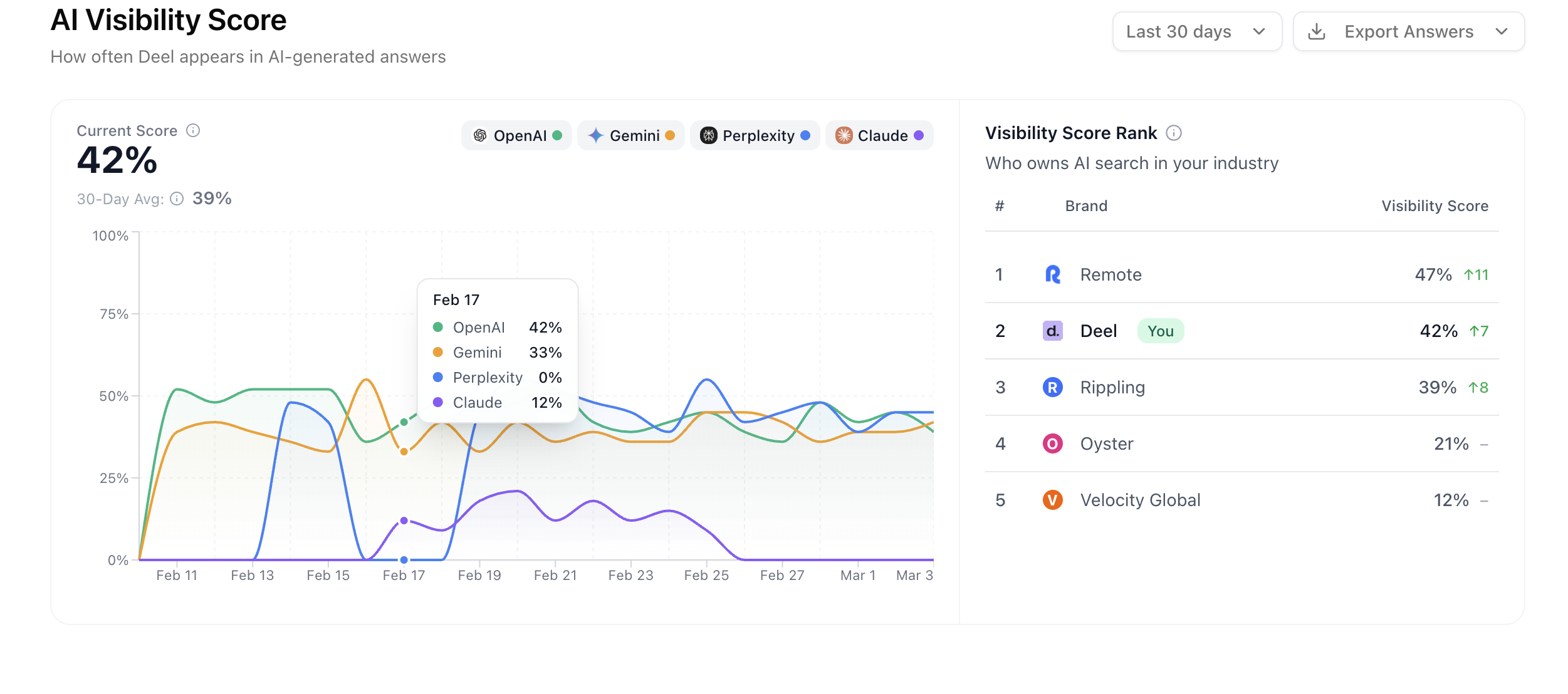Click the Oyster brand icon
The height and width of the screenshot is (694, 1568).
(x=1053, y=443)
